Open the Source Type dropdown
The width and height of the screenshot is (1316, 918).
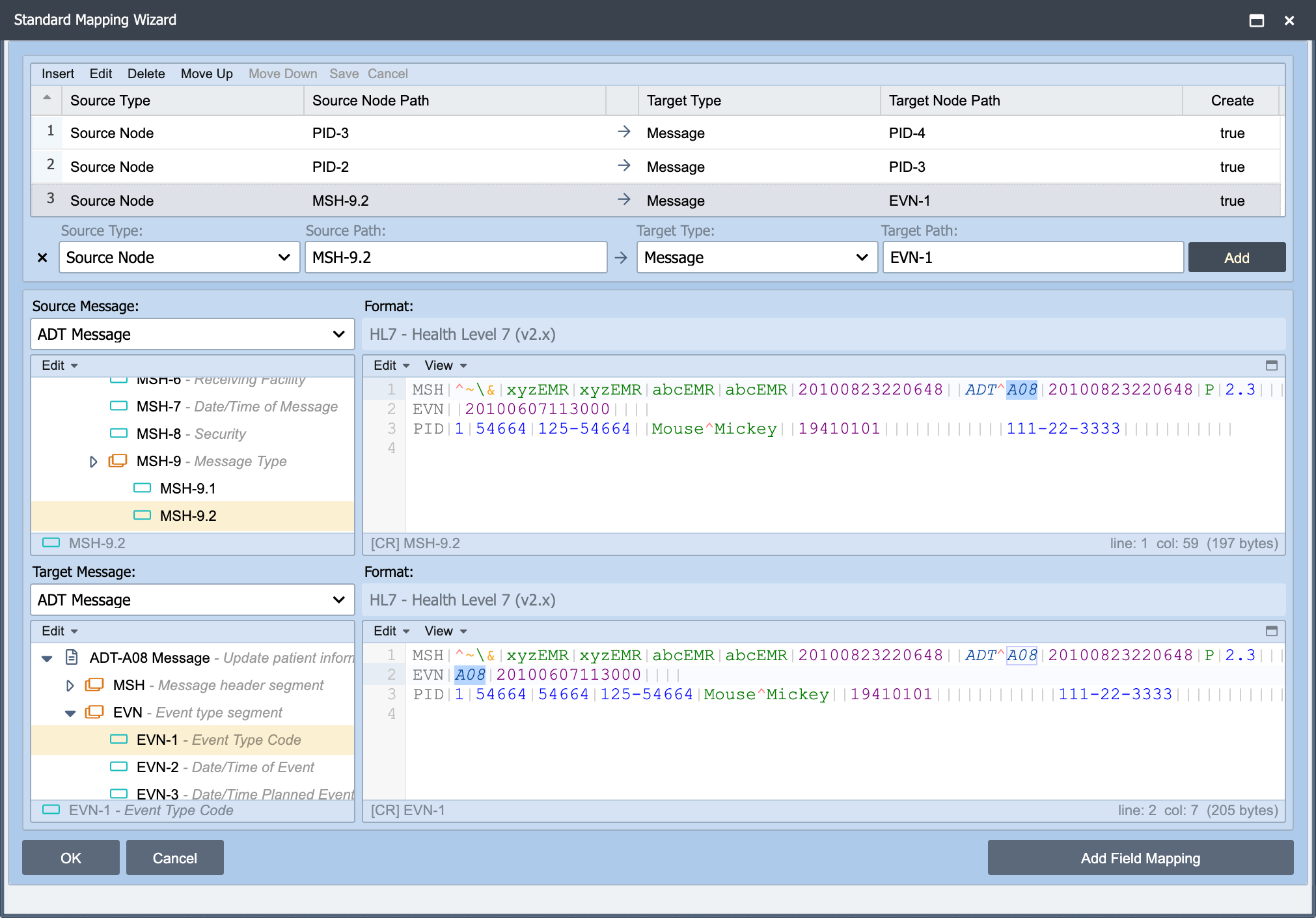pyautogui.click(x=180, y=257)
